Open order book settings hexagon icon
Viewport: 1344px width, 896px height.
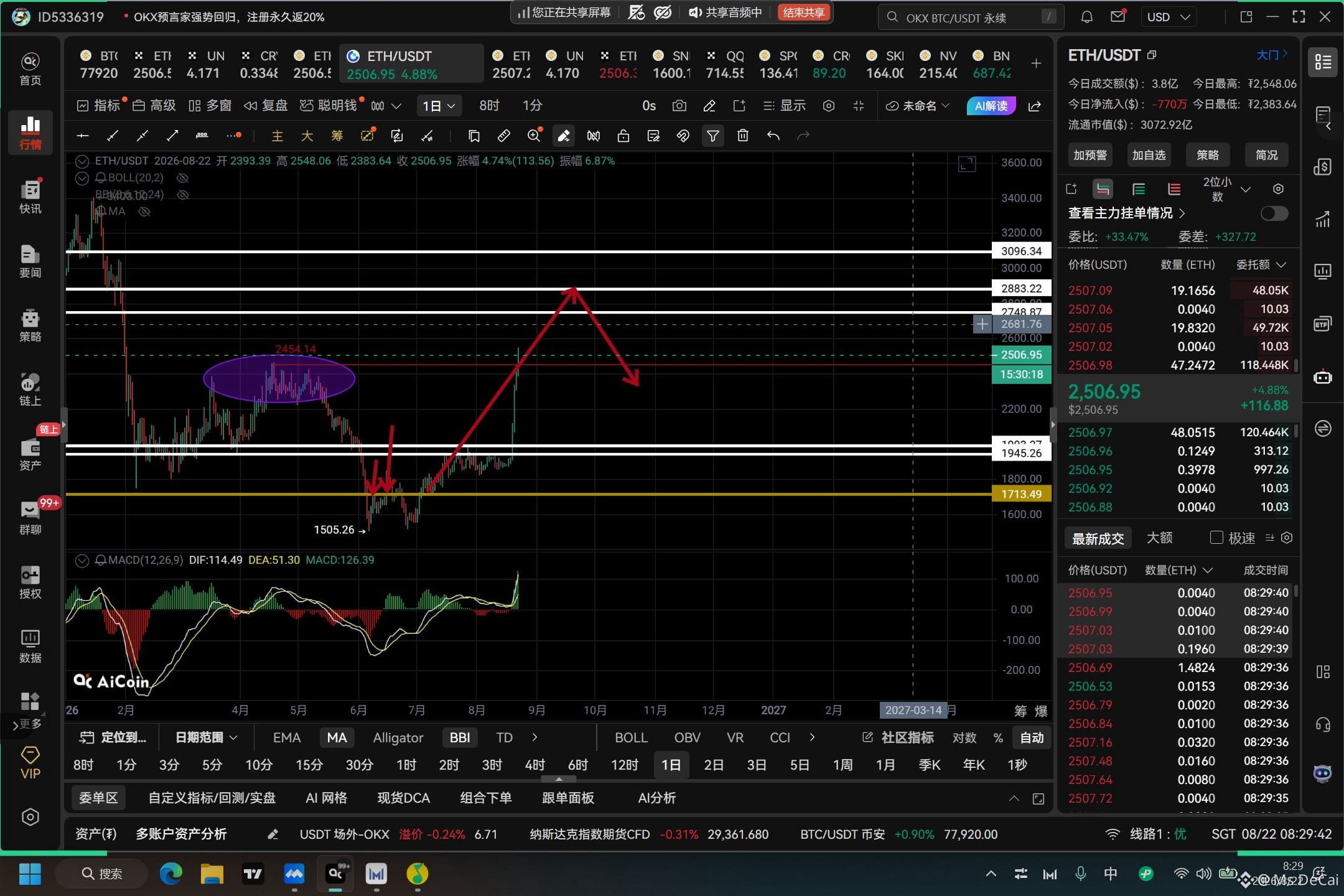point(1278,189)
